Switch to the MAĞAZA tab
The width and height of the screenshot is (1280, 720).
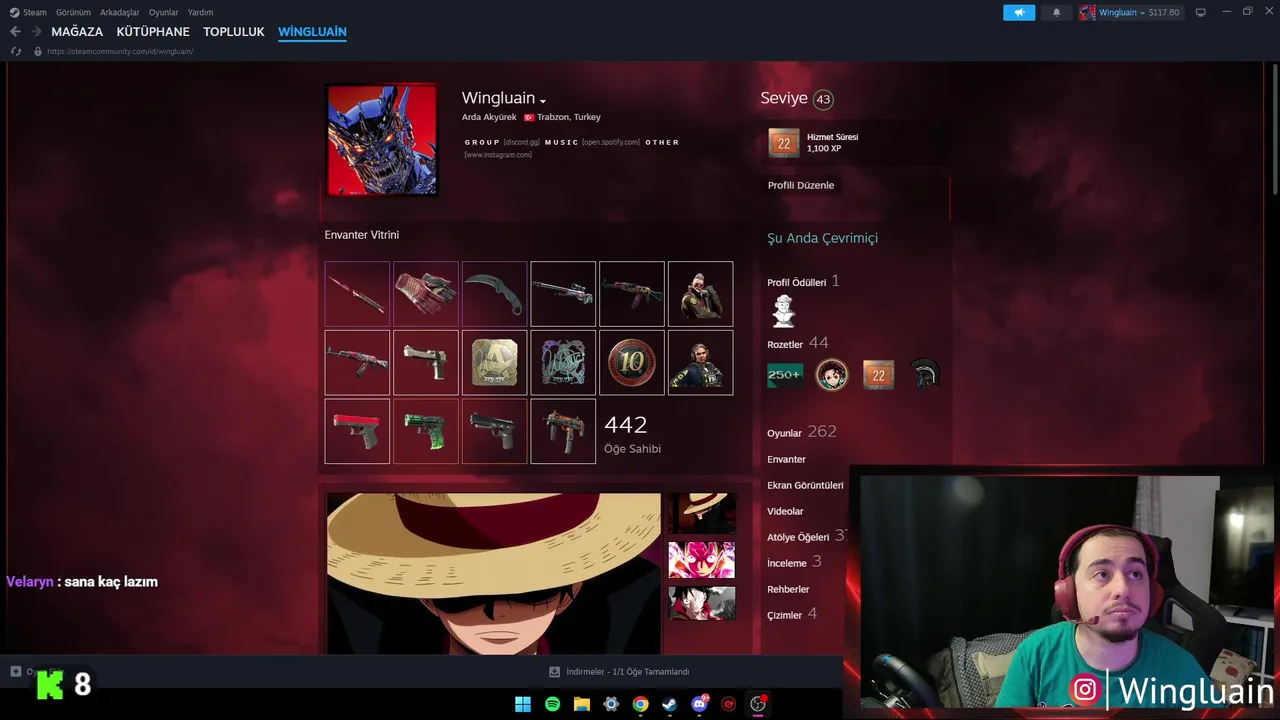pos(77,32)
